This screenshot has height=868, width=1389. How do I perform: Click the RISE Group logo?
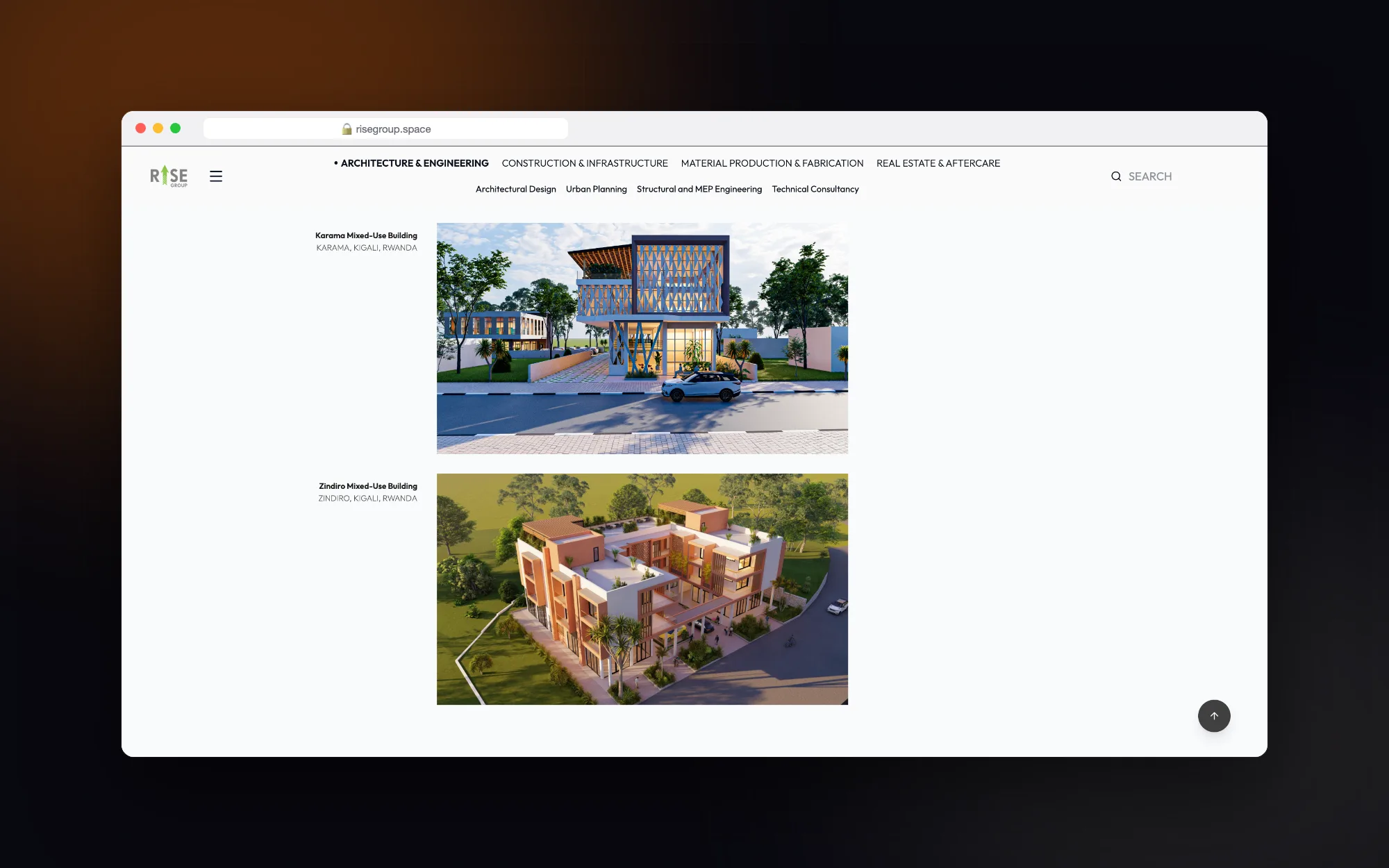tap(169, 176)
